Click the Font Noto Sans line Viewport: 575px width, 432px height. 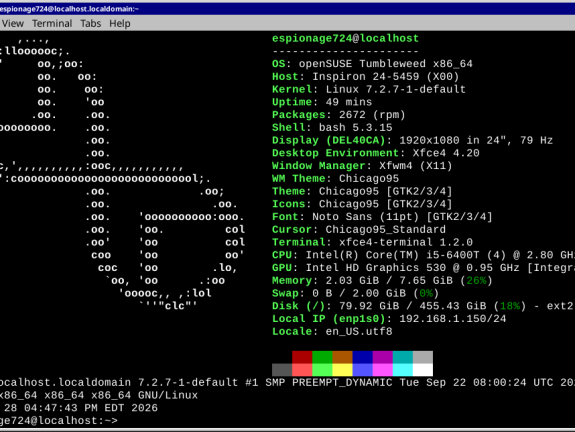click(x=382, y=217)
